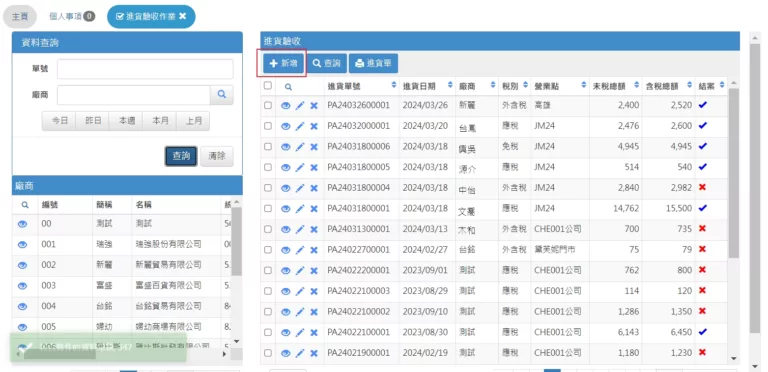Check row PA24031800004 checkbox

(267, 188)
